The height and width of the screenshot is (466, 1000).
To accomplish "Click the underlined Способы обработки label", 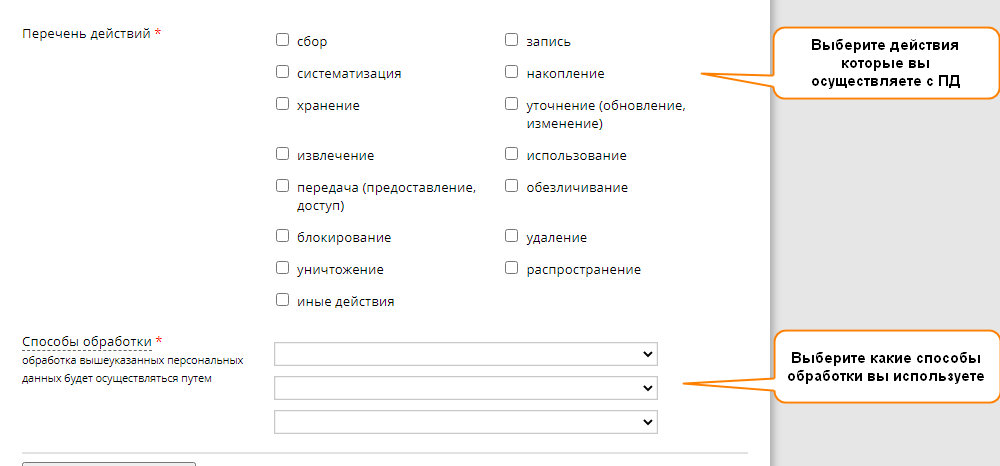I will (x=87, y=342).
